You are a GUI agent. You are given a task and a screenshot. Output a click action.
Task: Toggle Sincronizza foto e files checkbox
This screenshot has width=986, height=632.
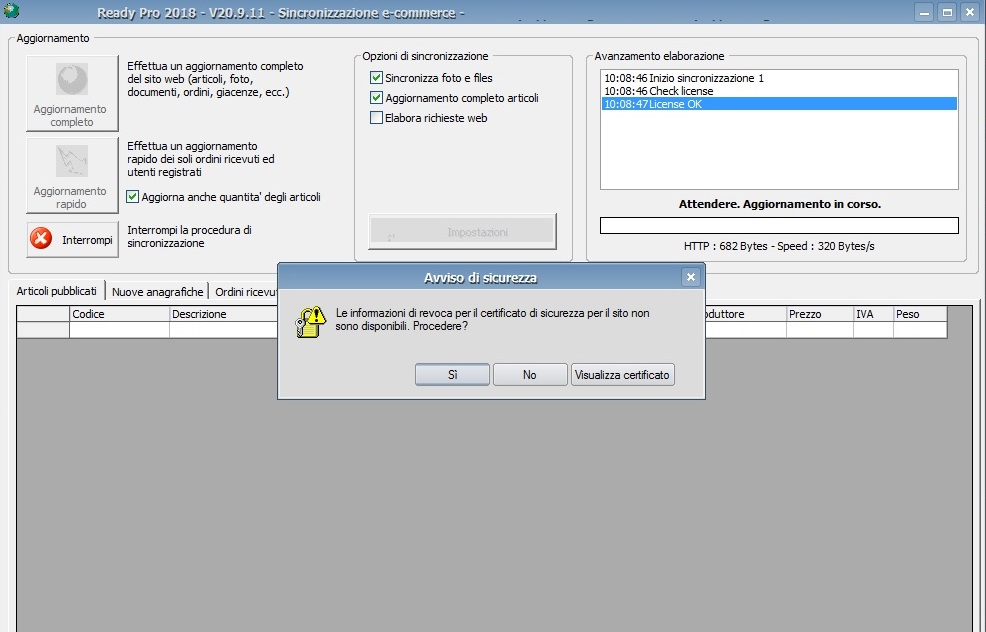pos(376,78)
